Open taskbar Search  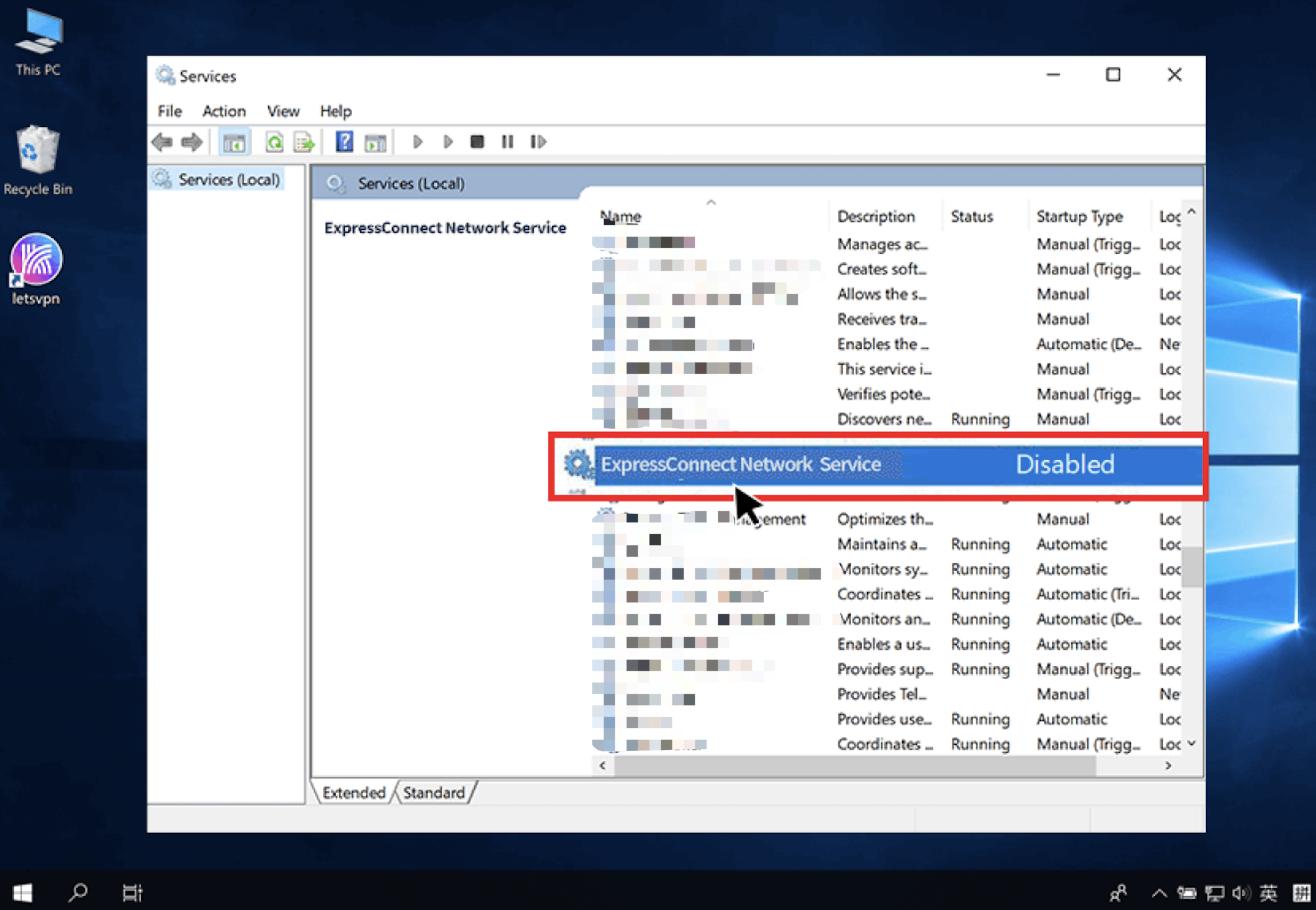click(x=78, y=892)
